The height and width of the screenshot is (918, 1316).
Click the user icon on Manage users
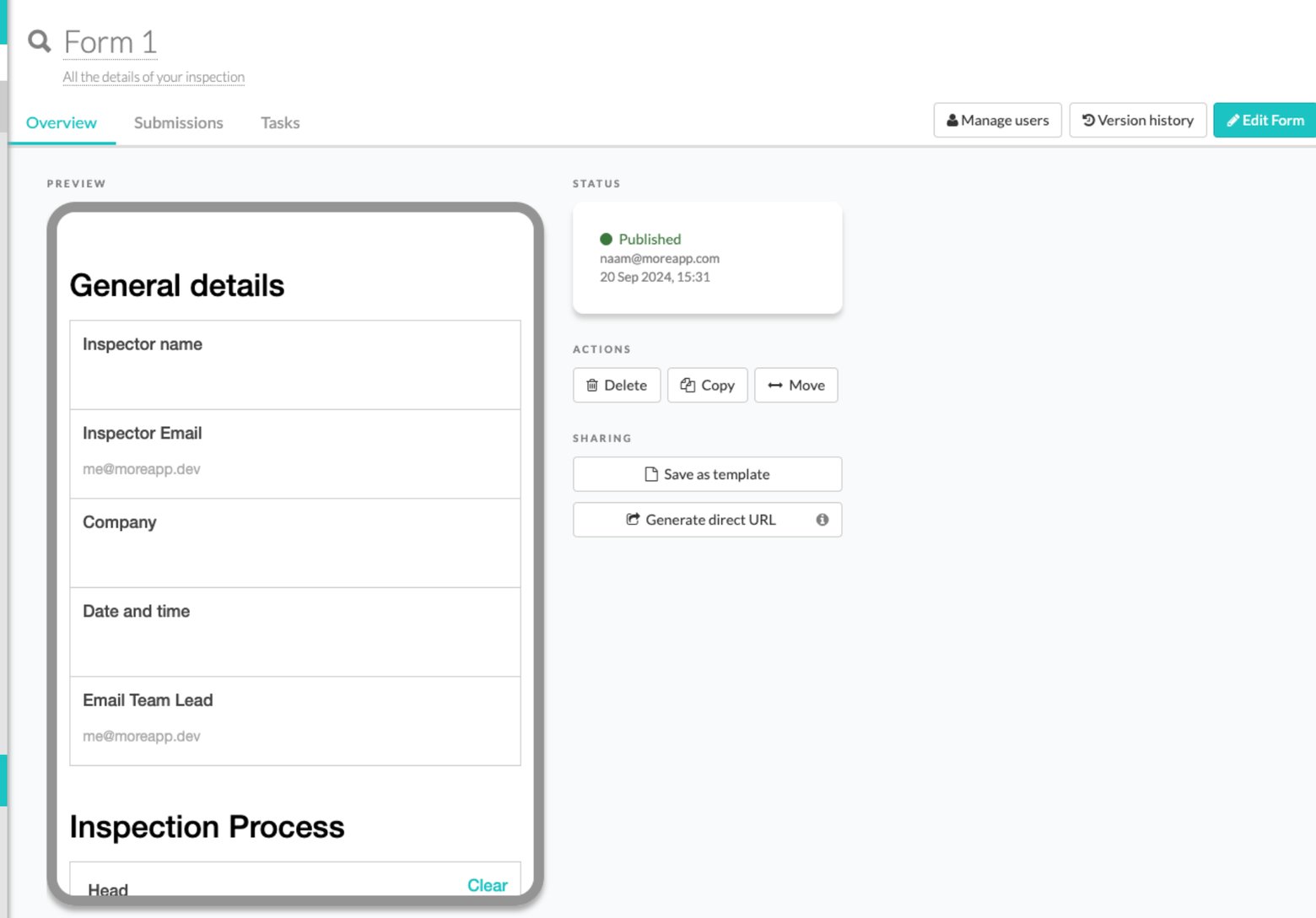tap(952, 120)
